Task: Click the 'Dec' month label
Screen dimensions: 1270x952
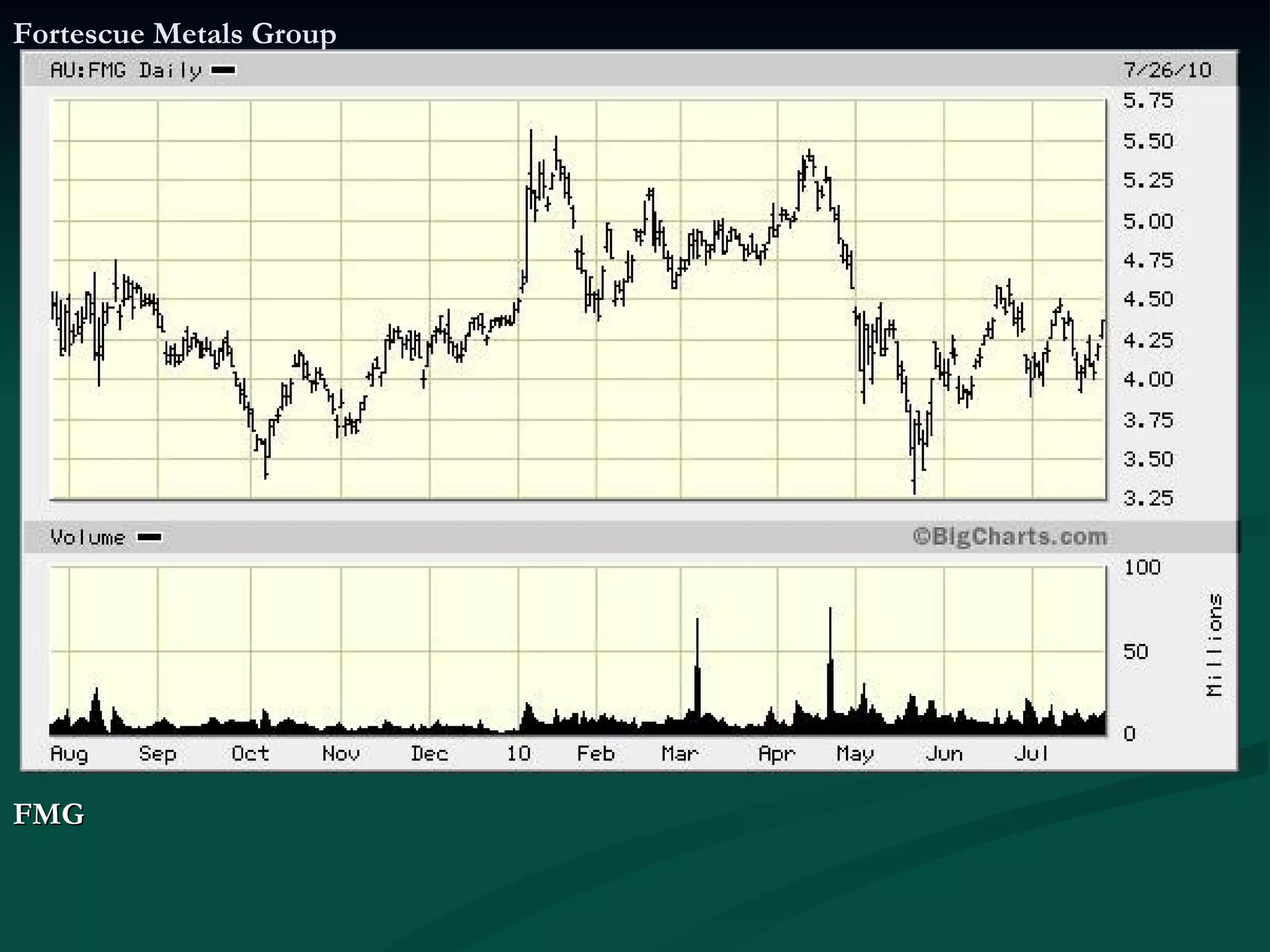Action: [x=429, y=754]
